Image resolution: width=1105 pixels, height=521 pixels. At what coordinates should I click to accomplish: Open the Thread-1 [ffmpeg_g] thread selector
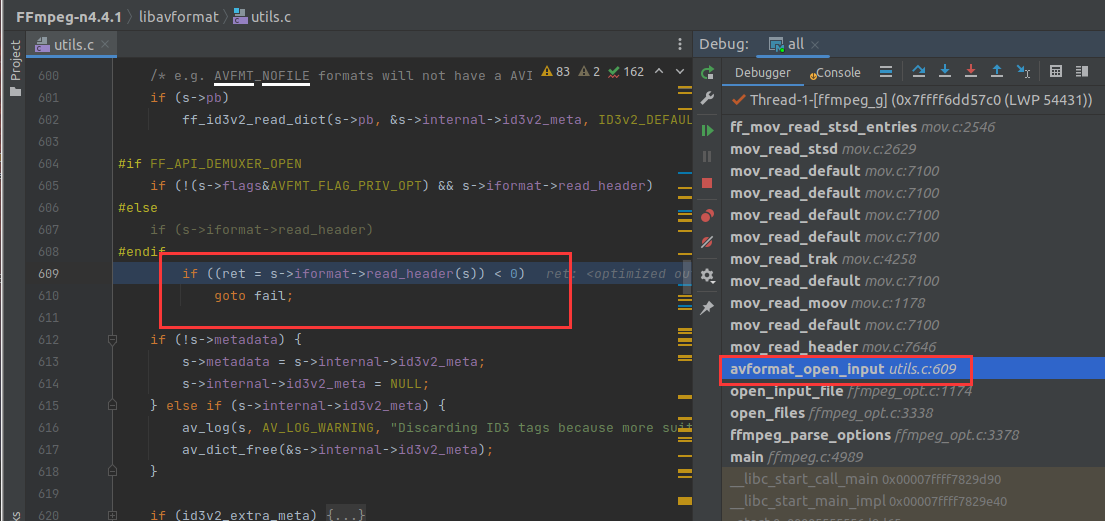point(913,100)
